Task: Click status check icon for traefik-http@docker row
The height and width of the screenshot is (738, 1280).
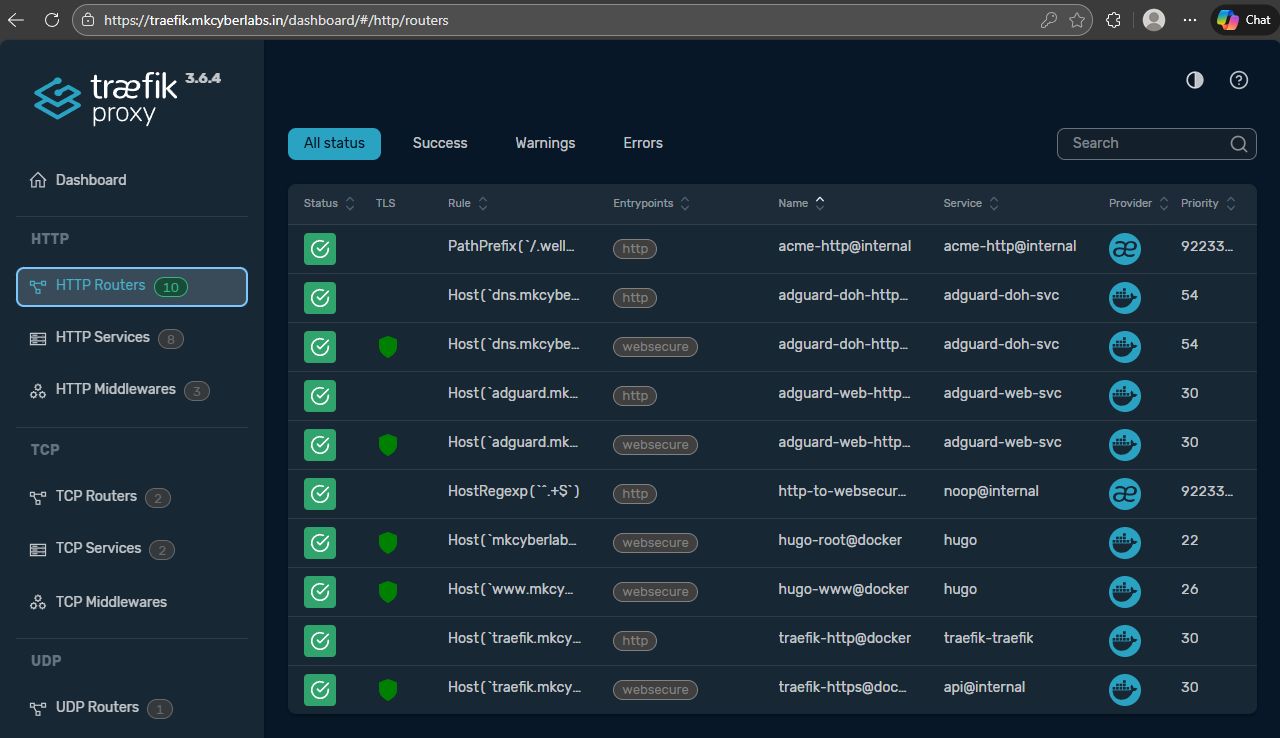Action: [320, 641]
